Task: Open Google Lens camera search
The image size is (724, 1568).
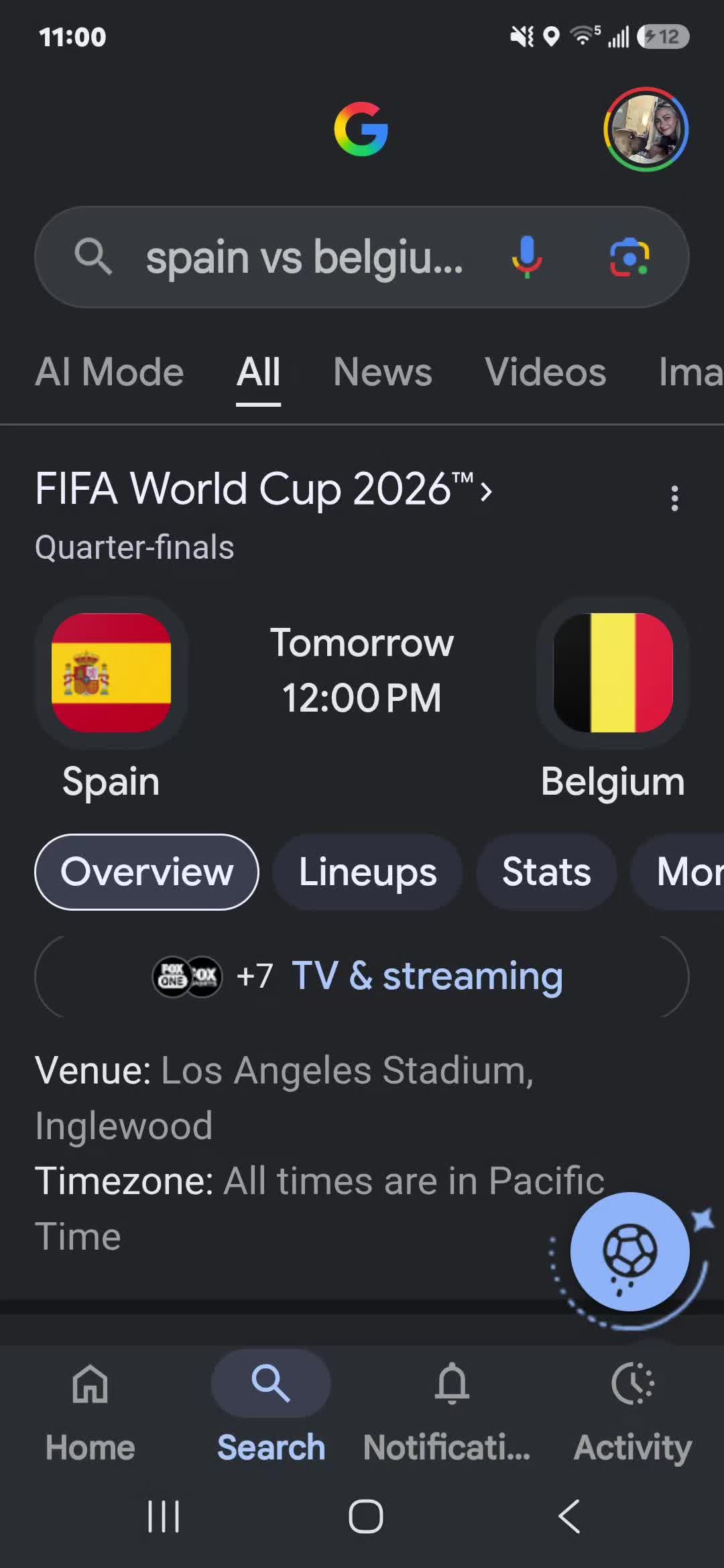Action: (x=629, y=257)
